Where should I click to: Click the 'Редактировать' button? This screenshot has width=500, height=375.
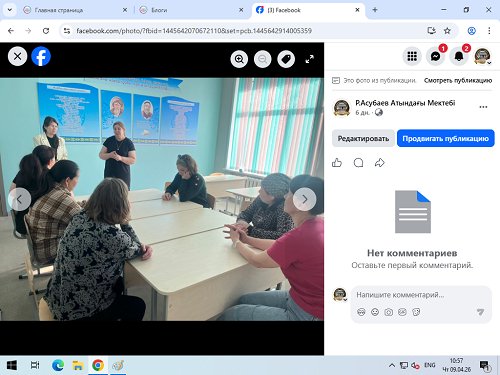point(363,138)
